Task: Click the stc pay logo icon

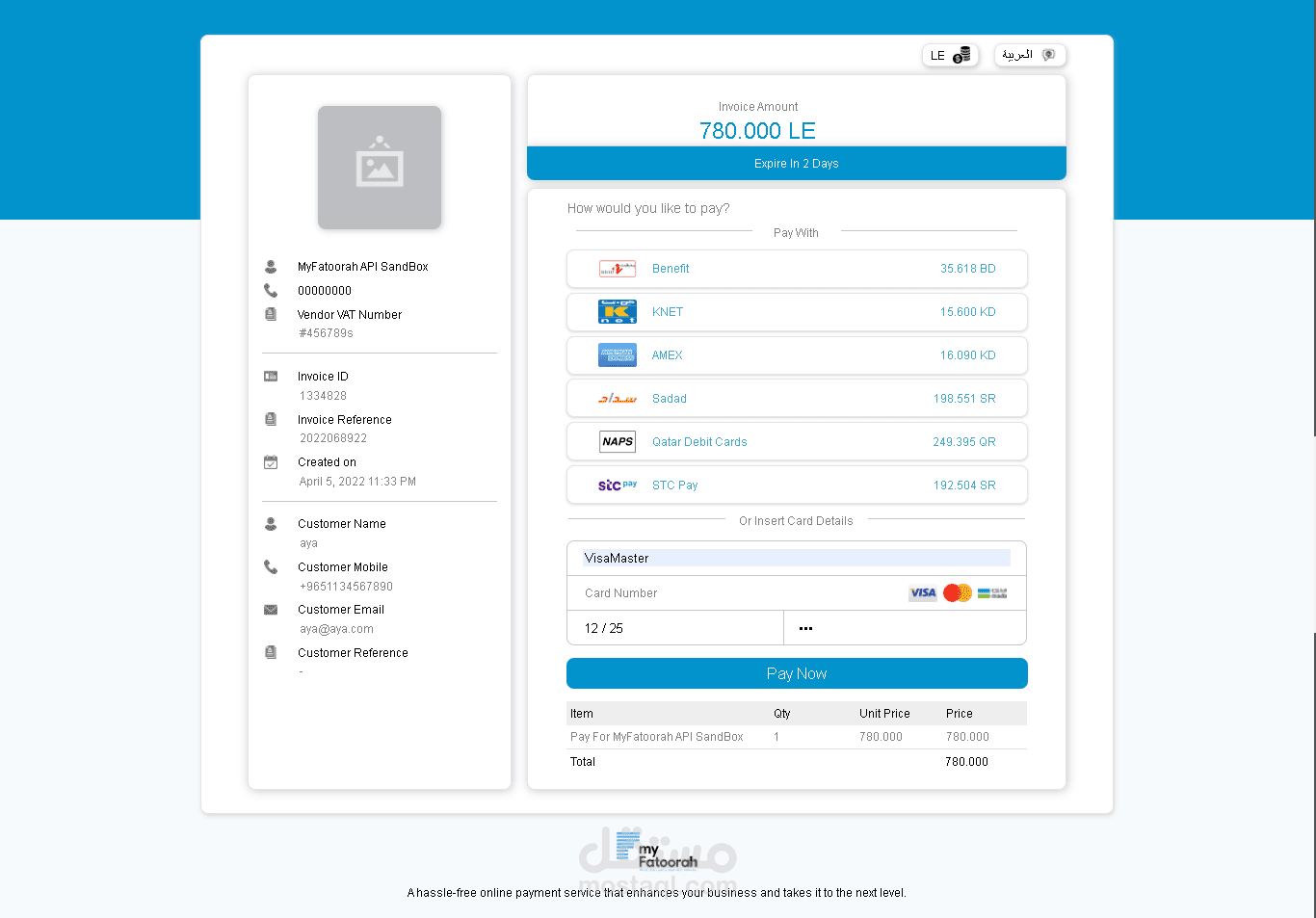Action: (x=618, y=485)
